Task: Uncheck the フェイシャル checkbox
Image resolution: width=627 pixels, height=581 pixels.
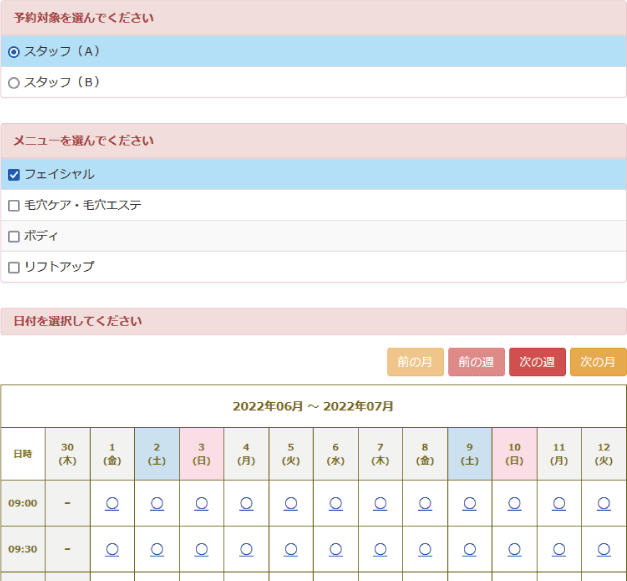Action: coord(14,175)
